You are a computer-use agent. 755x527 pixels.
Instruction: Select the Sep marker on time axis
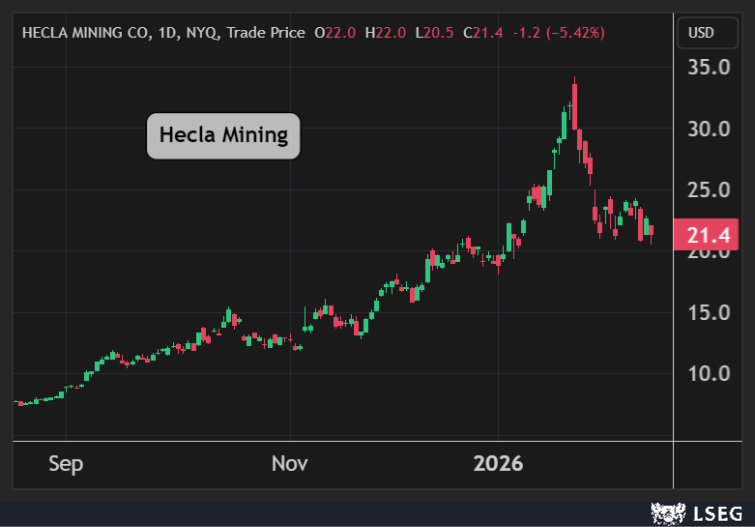tap(66, 464)
